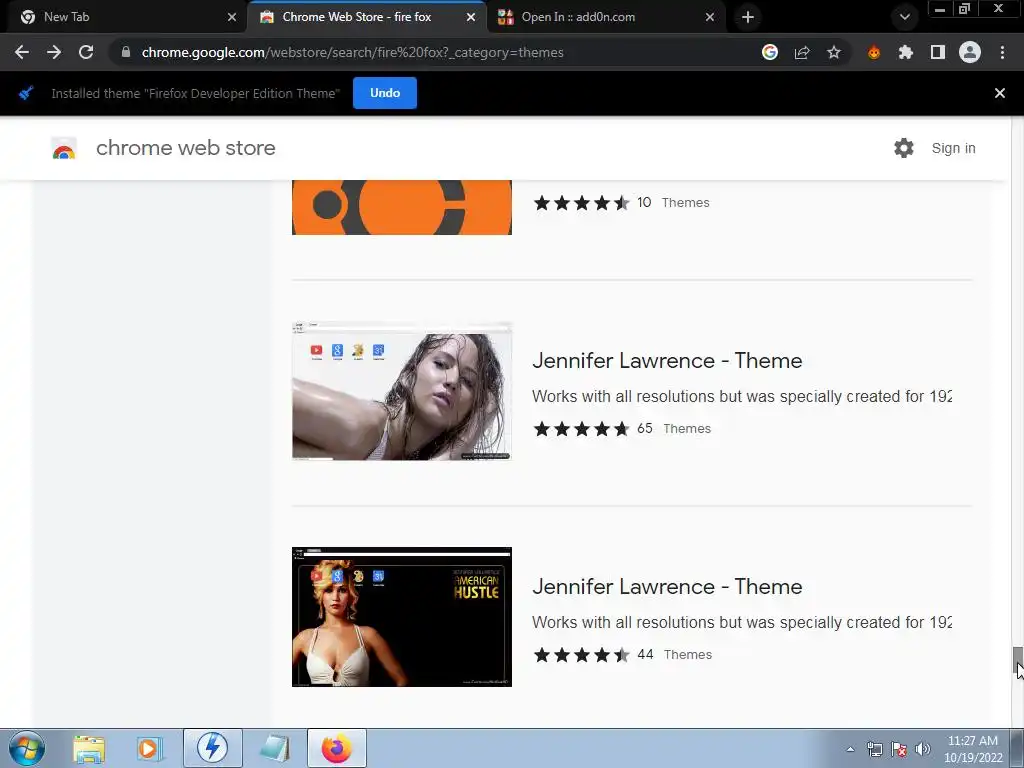
Task: Undo the Firefox Developer Edition Theme install
Action: point(385,93)
